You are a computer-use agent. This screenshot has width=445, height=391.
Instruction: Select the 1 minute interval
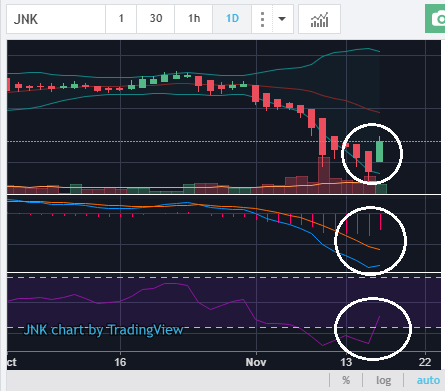pos(121,19)
